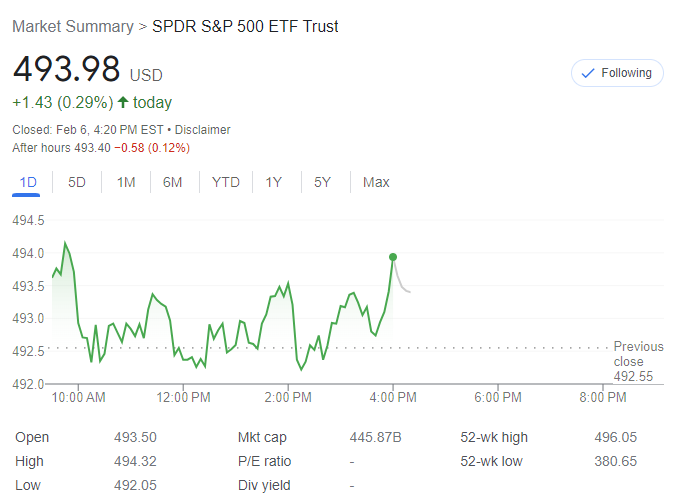Screen dimensions: 679x503
Task: Click the green closing price dot
Action: (393, 257)
